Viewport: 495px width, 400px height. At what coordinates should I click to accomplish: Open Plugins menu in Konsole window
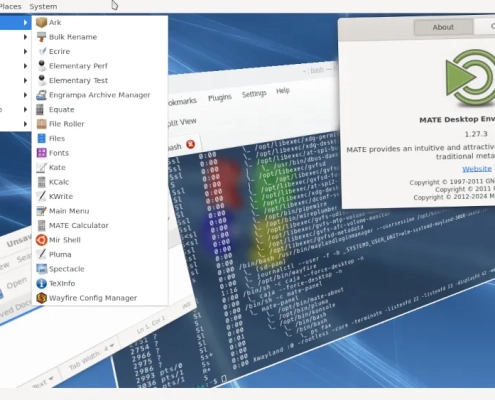tap(220, 98)
